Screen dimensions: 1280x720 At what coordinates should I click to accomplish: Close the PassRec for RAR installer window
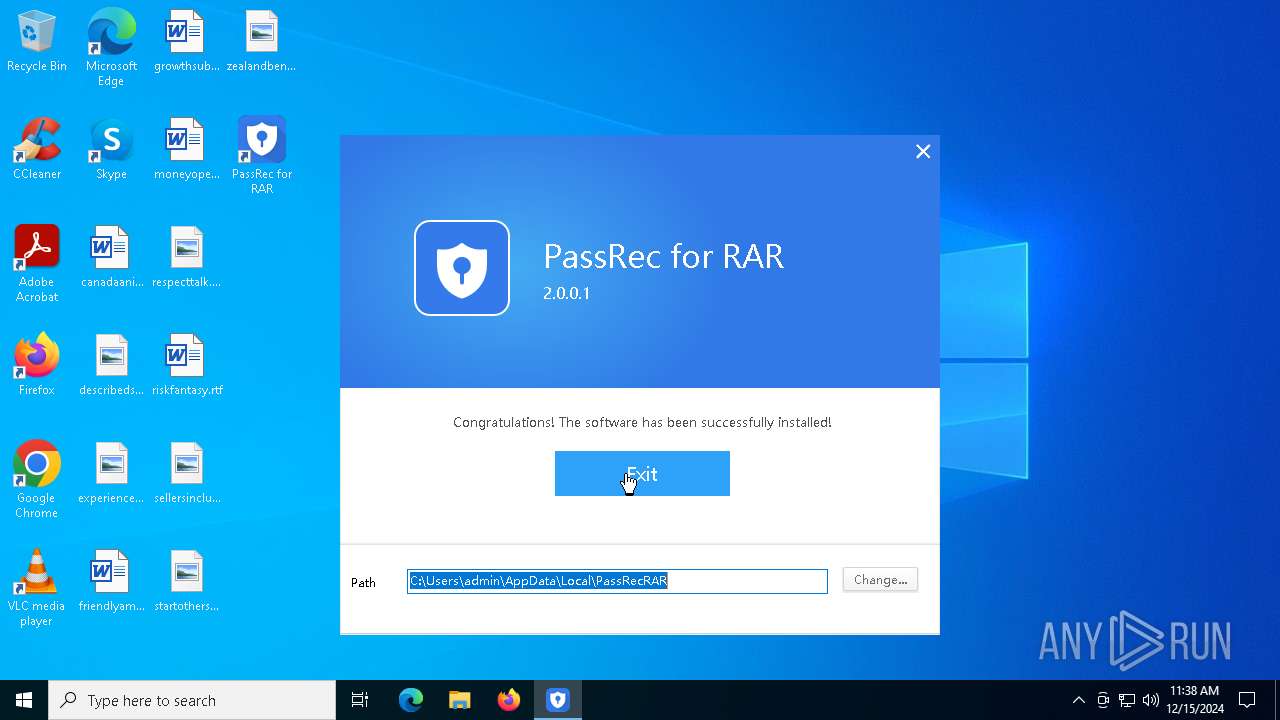(x=923, y=151)
